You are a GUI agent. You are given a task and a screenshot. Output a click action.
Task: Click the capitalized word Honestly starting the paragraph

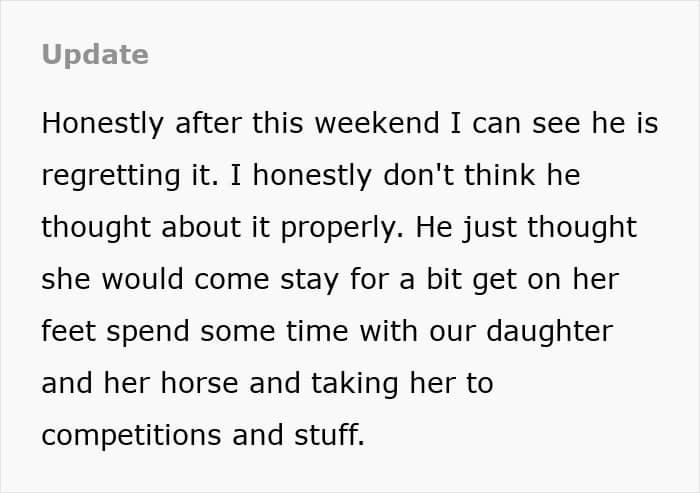[x=103, y=124]
